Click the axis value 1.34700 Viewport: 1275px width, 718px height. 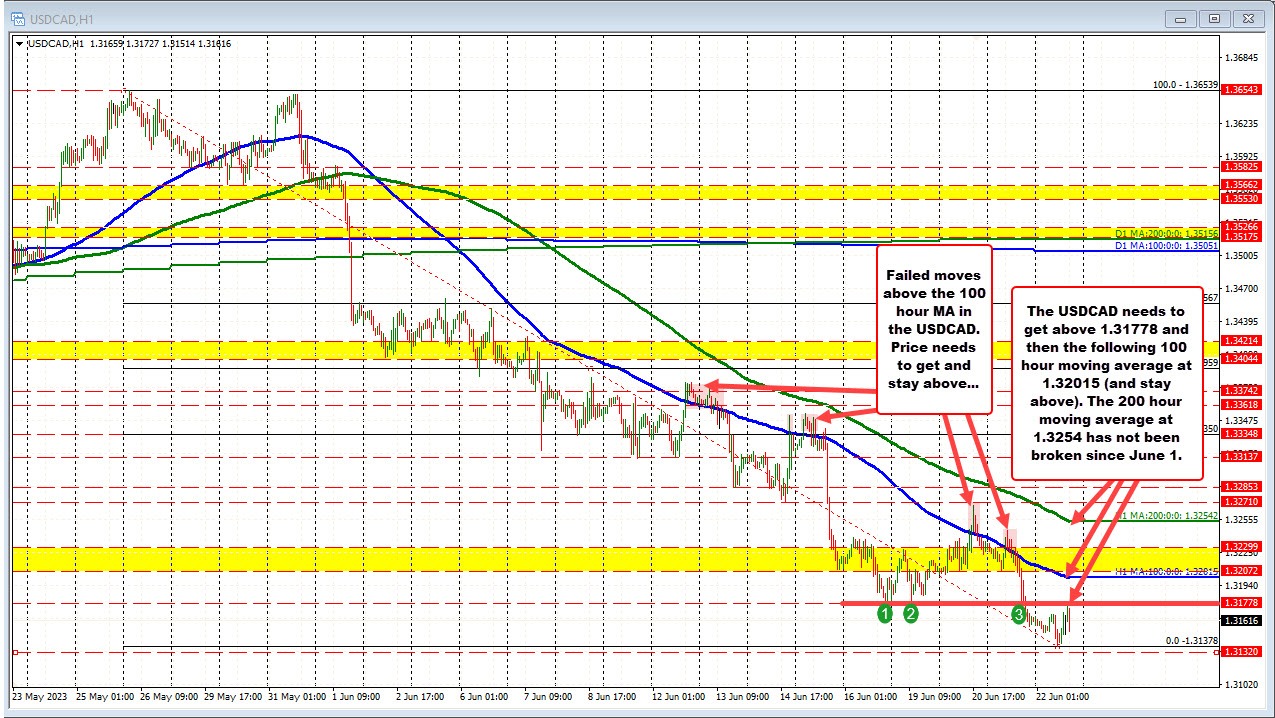click(x=1239, y=288)
